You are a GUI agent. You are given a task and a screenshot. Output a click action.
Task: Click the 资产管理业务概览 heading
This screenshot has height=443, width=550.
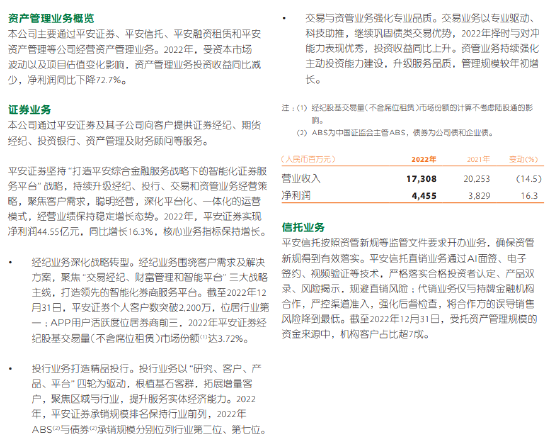pos(51,18)
